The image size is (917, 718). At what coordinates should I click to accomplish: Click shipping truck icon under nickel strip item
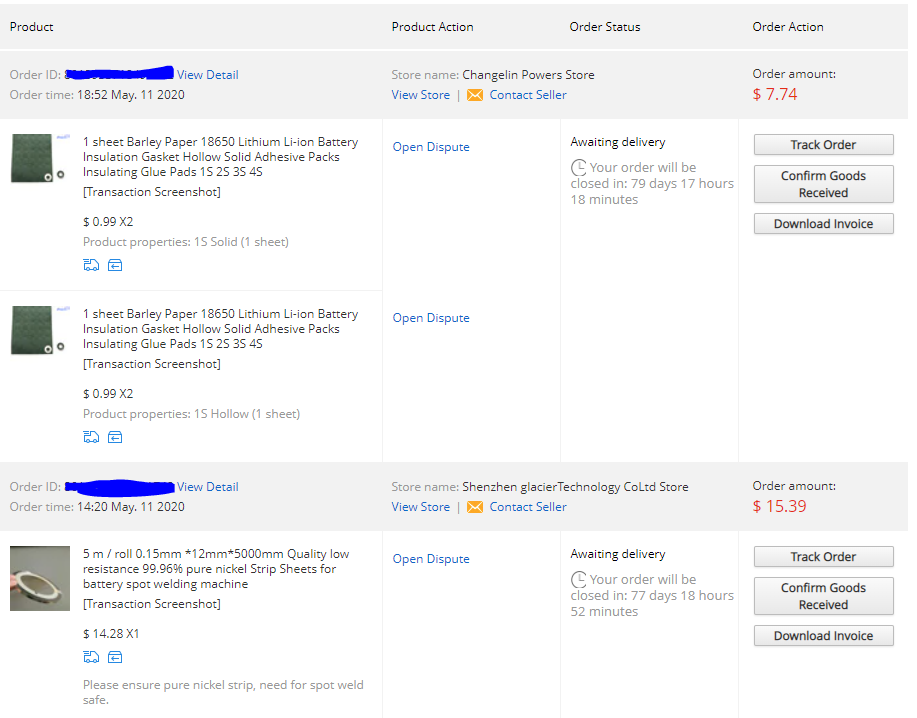coord(91,657)
